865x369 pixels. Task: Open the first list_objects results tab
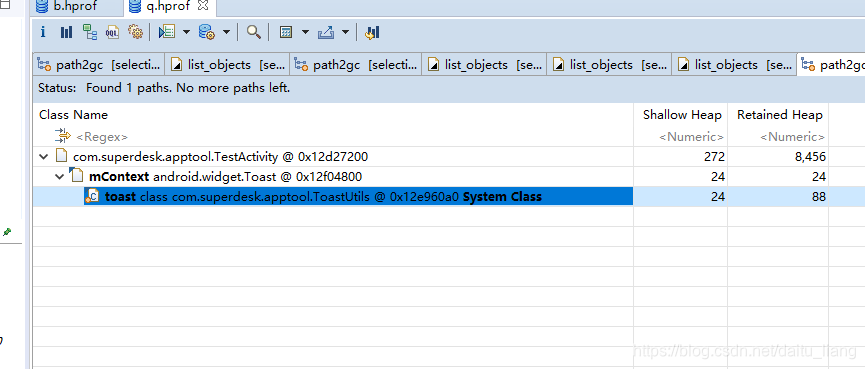point(227,65)
